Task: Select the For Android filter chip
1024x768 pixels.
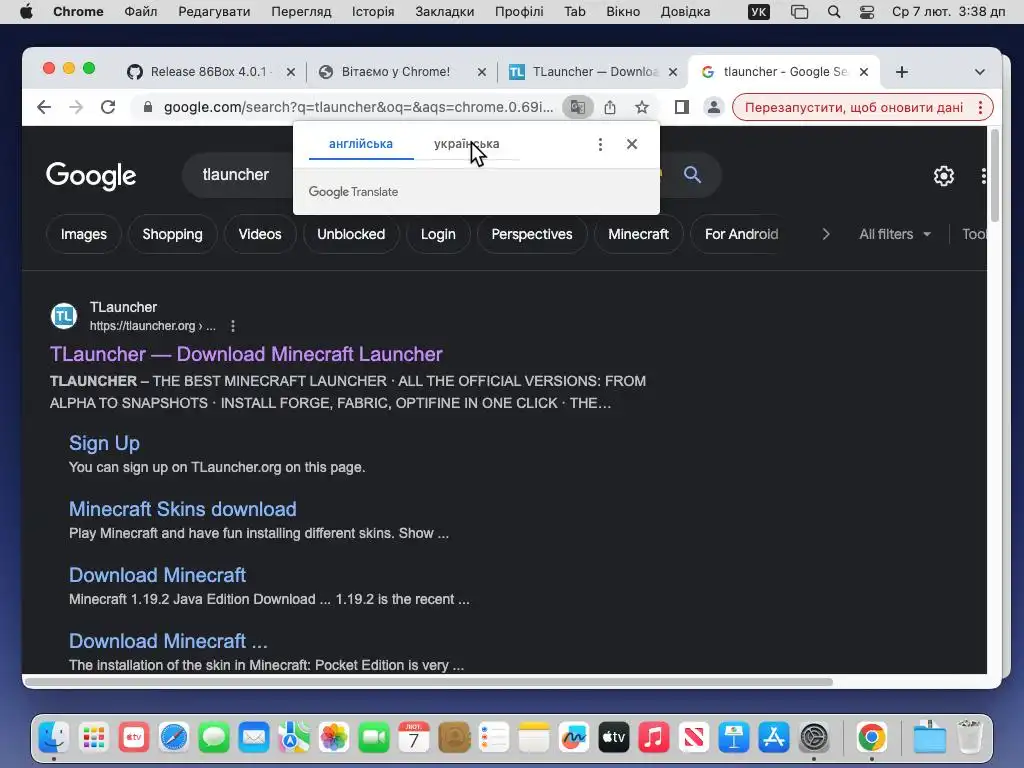Action: [741, 234]
